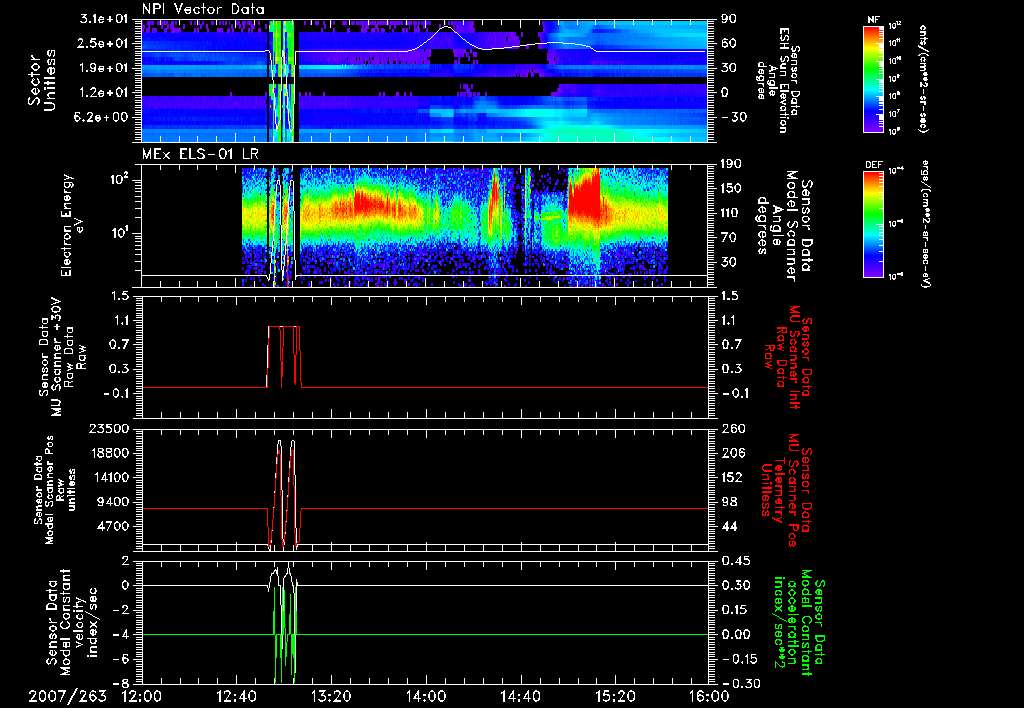Click the '60' sun elevation tick value

click(729, 43)
